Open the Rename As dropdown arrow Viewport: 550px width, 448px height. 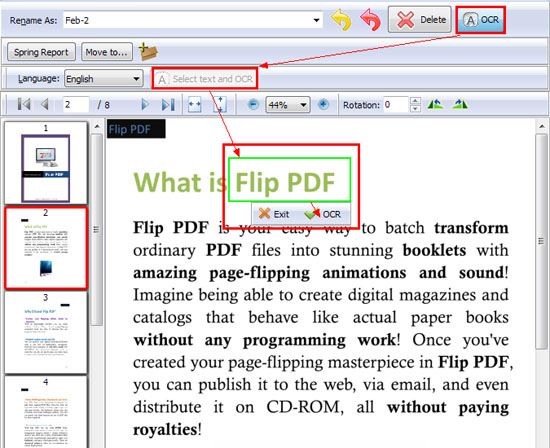pyautogui.click(x=316, y=20)
